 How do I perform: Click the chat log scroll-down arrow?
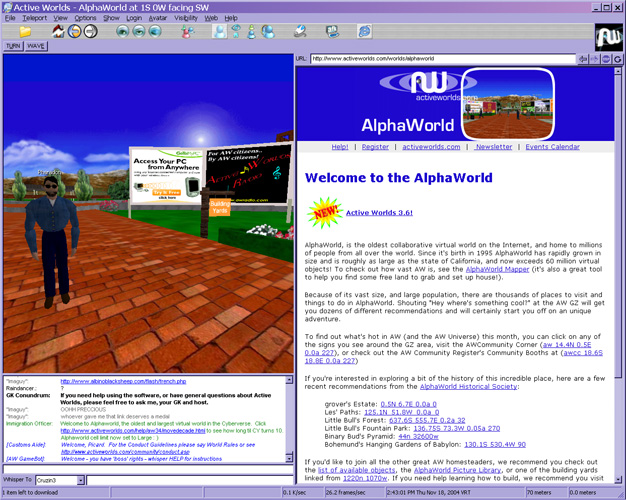[289, 458]
